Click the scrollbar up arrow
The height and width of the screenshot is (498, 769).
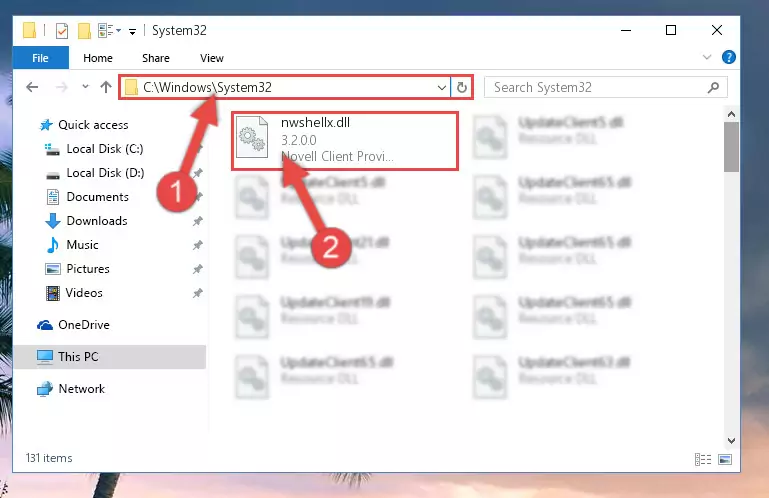tap(731, 114)
